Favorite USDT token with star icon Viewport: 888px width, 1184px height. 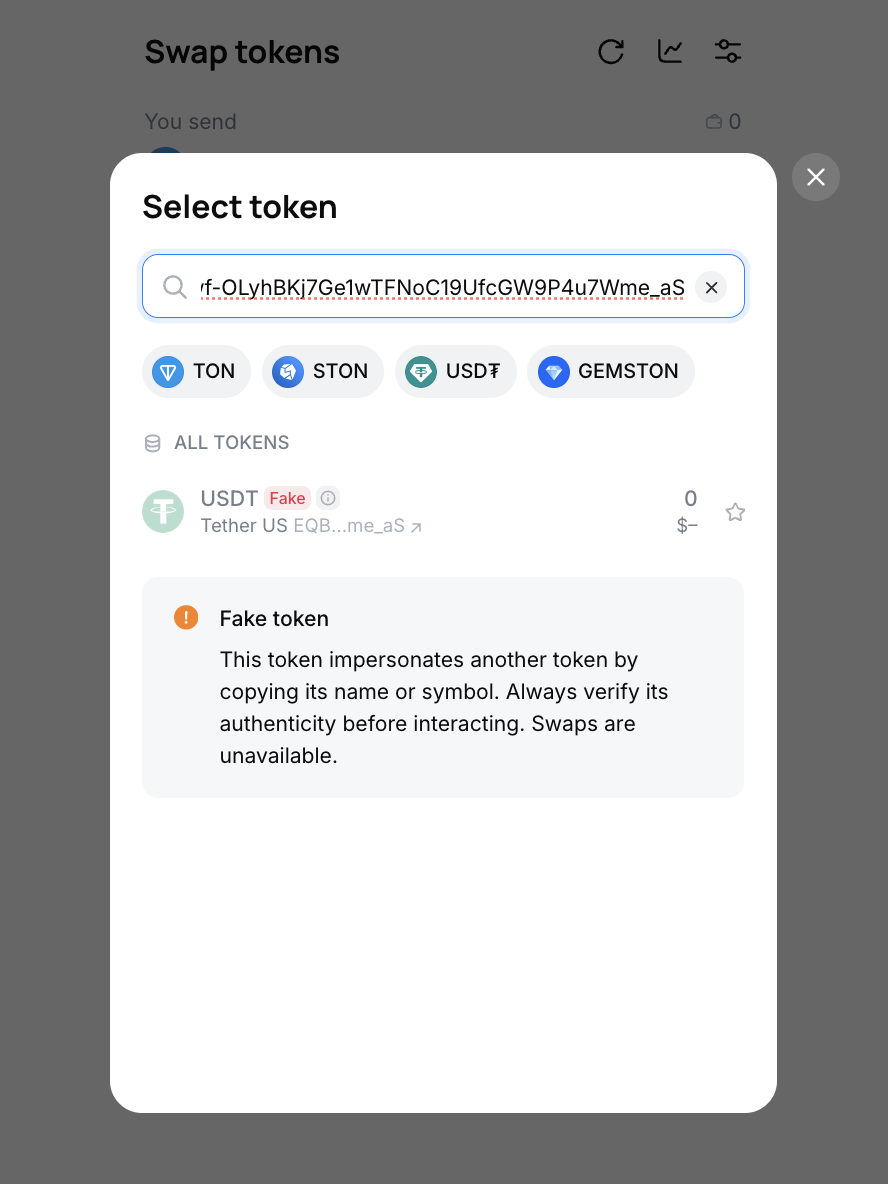point(735,512)
